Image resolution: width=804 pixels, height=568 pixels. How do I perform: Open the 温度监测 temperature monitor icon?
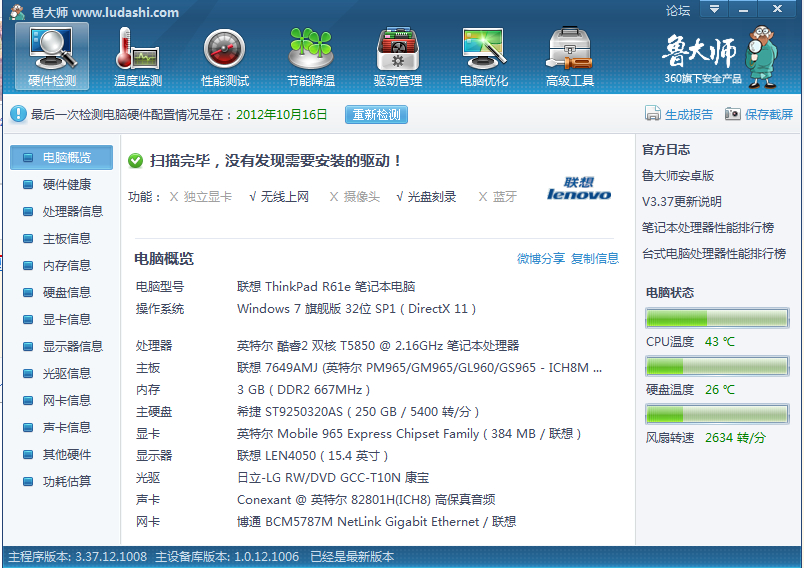[x=137, y=56]
